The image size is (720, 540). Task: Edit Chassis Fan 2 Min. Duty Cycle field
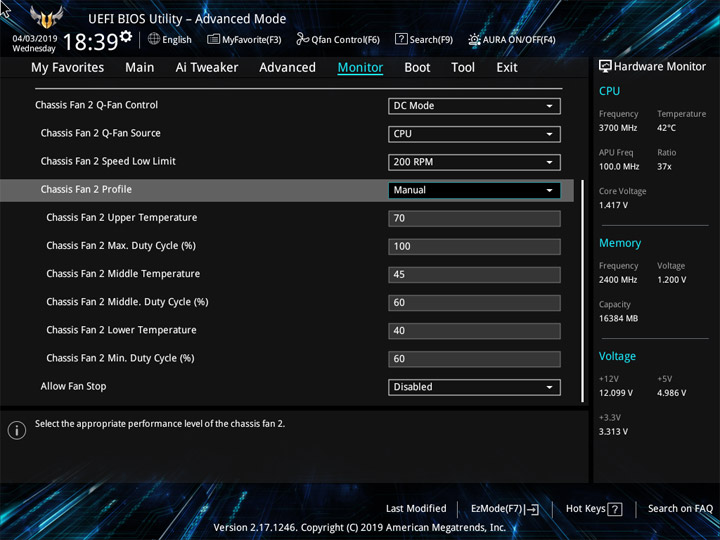click(474, 359)
